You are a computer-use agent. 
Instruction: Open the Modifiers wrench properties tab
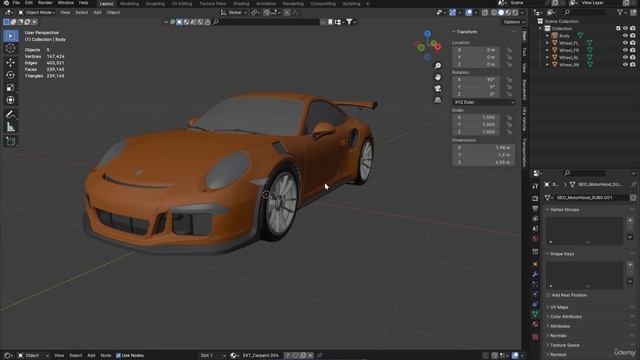pos(535,274)
